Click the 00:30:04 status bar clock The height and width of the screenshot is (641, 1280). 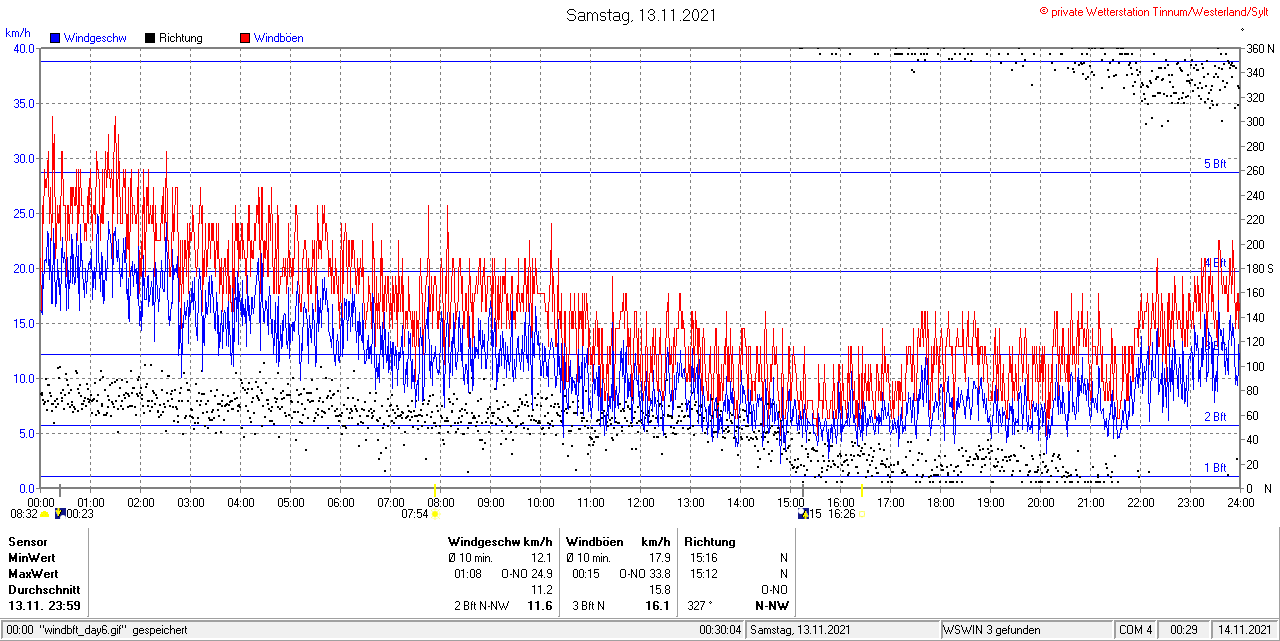tap(720, 630)
